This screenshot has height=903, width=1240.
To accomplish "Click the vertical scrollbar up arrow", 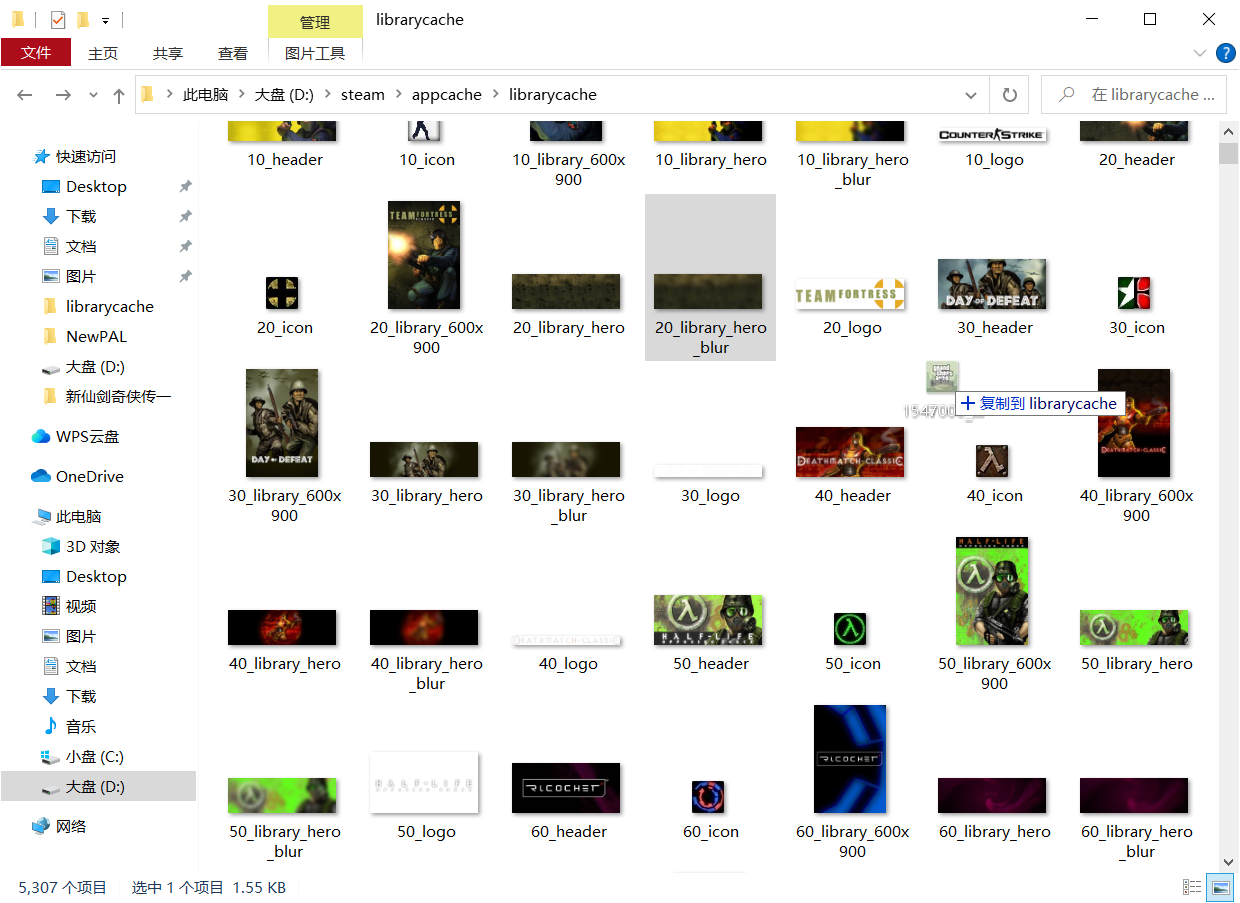I will [x=1229, y=131].
